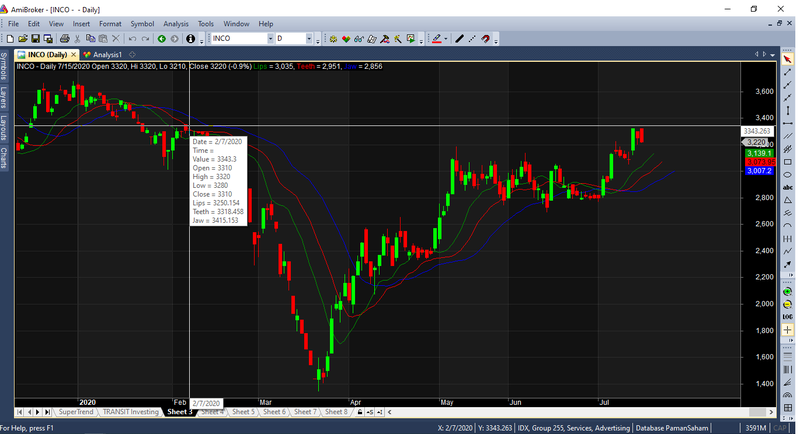Click the binoculars Explore icon
Viewport: 800px width, 434px height.
(x=359, y=39)
